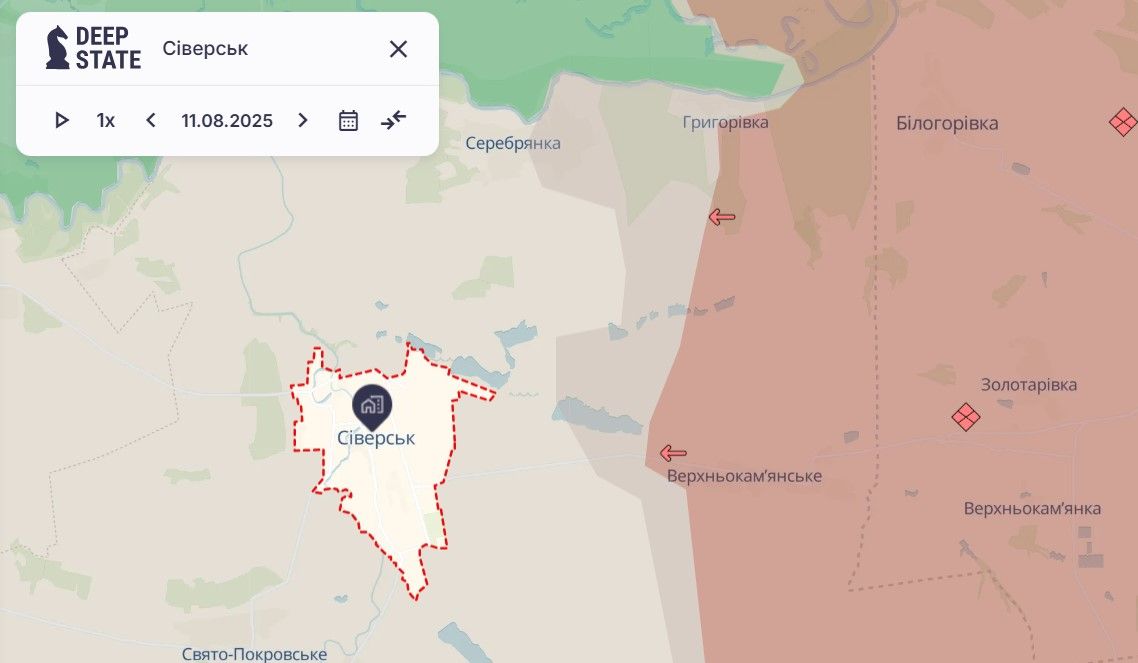
Task: Click the Сіверськ title text in panel
Action: coord(205,49)
